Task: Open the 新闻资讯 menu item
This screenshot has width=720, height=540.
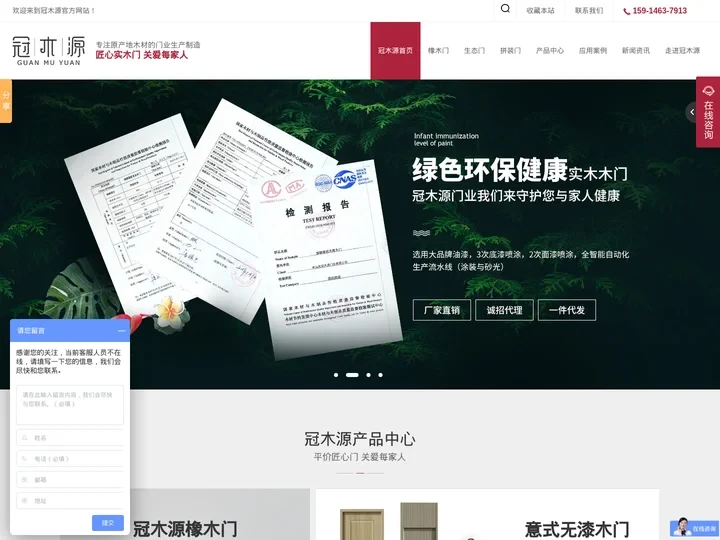Action: pyautogui.click(x=636, y=51)
